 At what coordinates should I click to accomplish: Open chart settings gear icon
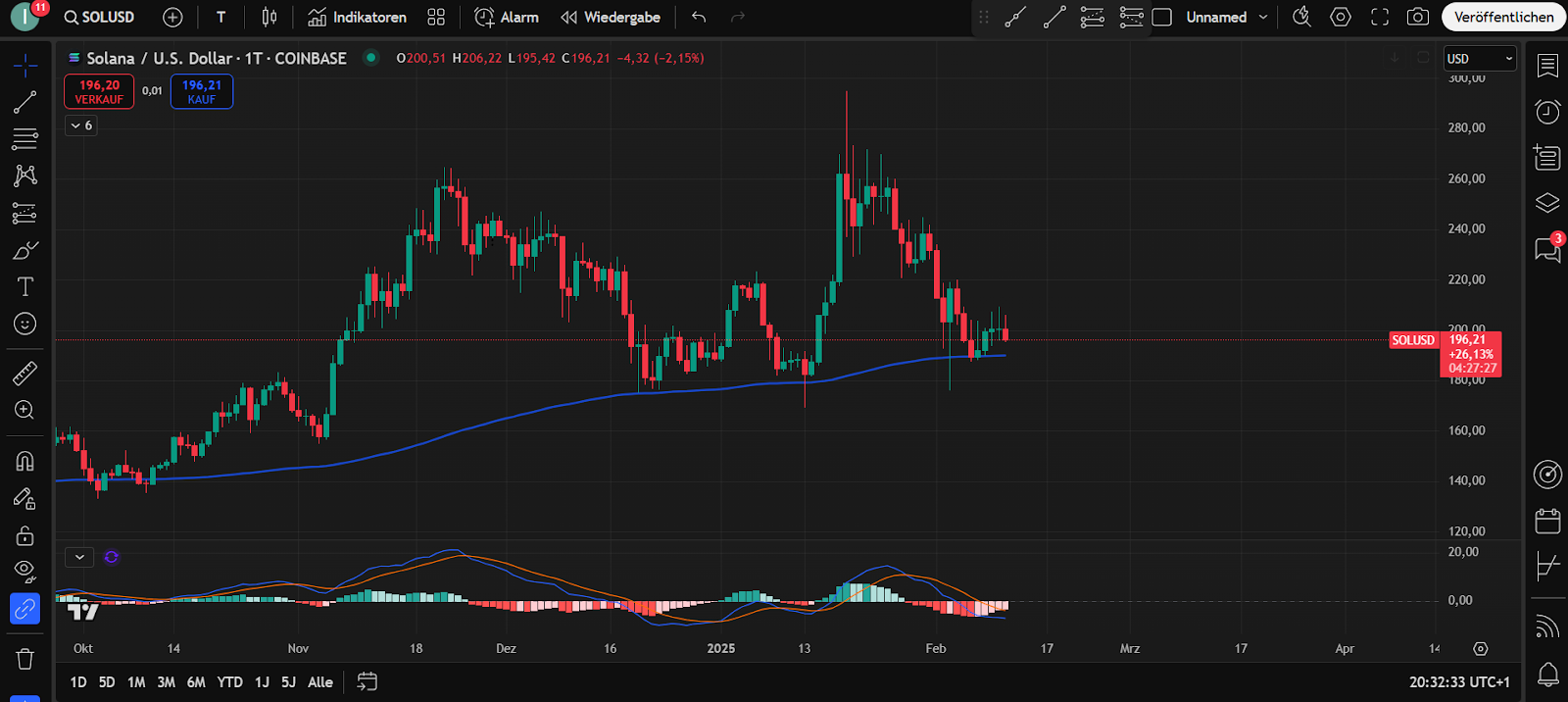pyautogui.click(x=1340, y=17)
